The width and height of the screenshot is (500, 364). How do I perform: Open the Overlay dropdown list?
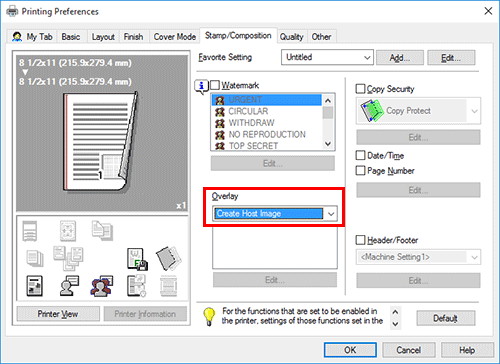pyautogui.click(x=331, y=214)
